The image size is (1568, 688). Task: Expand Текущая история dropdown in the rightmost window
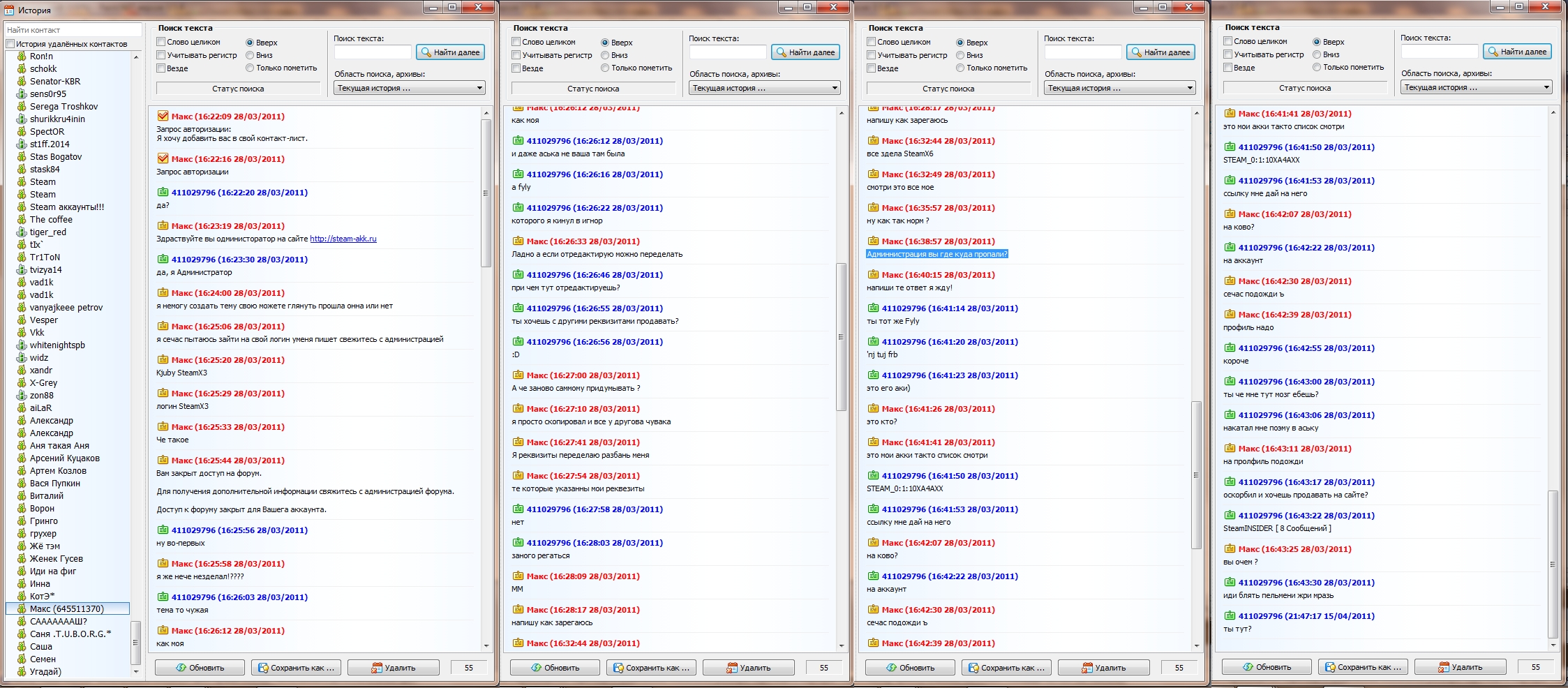click(x=1477, y=87)
